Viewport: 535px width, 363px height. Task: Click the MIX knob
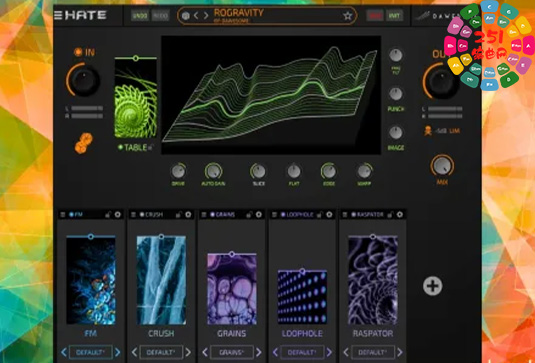point(442,165)
